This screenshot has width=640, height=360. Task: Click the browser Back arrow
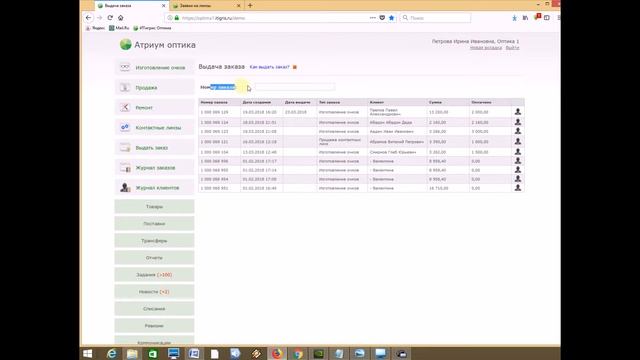pyautogui.click(x=89, y=18)
